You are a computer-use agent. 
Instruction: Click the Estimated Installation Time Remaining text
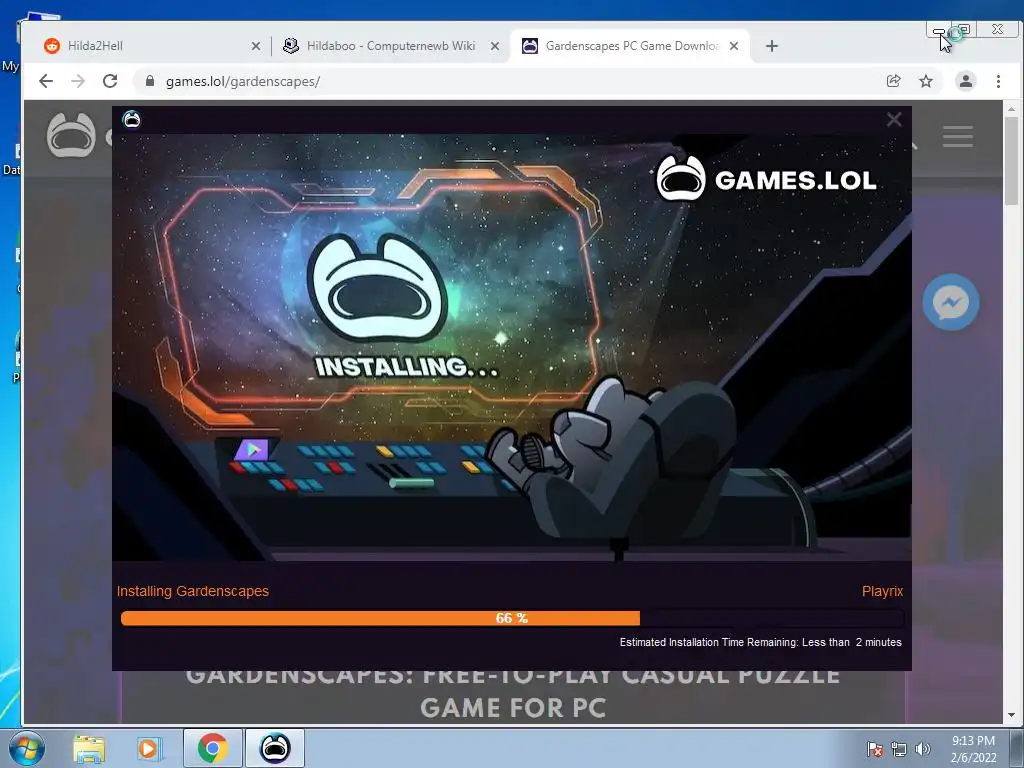760,642
